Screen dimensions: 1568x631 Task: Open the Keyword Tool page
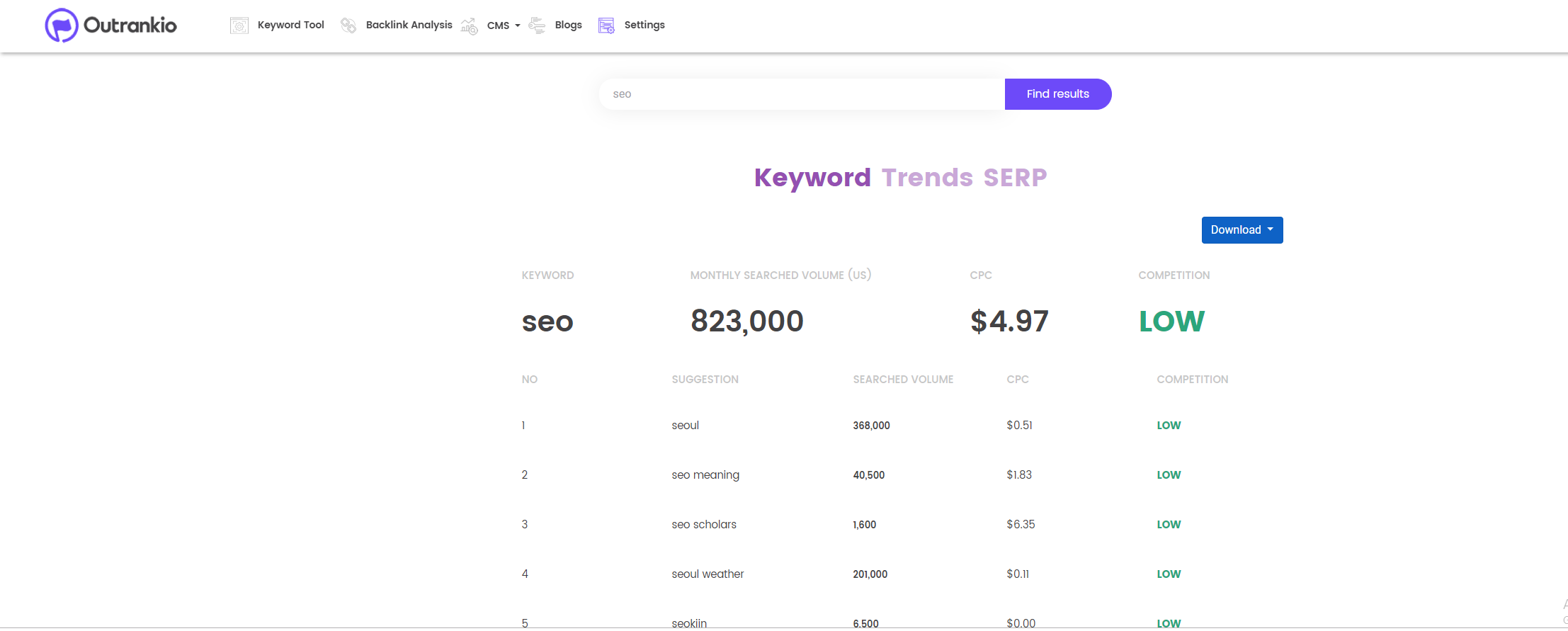291,25
